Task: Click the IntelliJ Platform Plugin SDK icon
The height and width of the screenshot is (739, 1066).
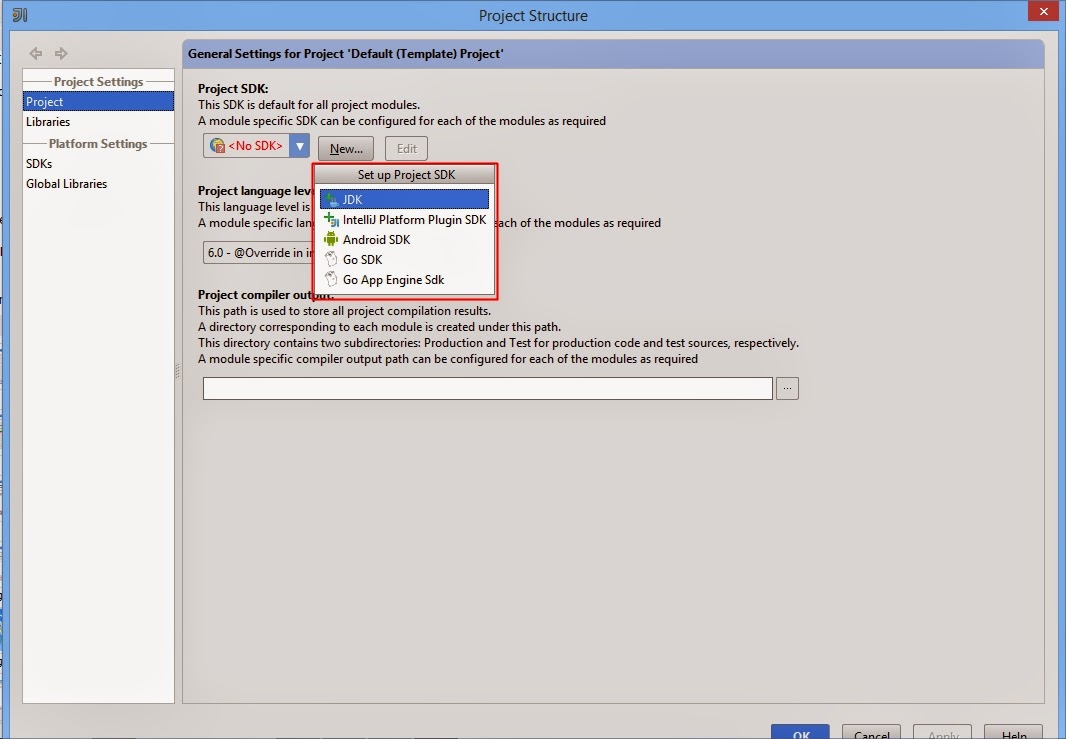Action: pos(331,220)
